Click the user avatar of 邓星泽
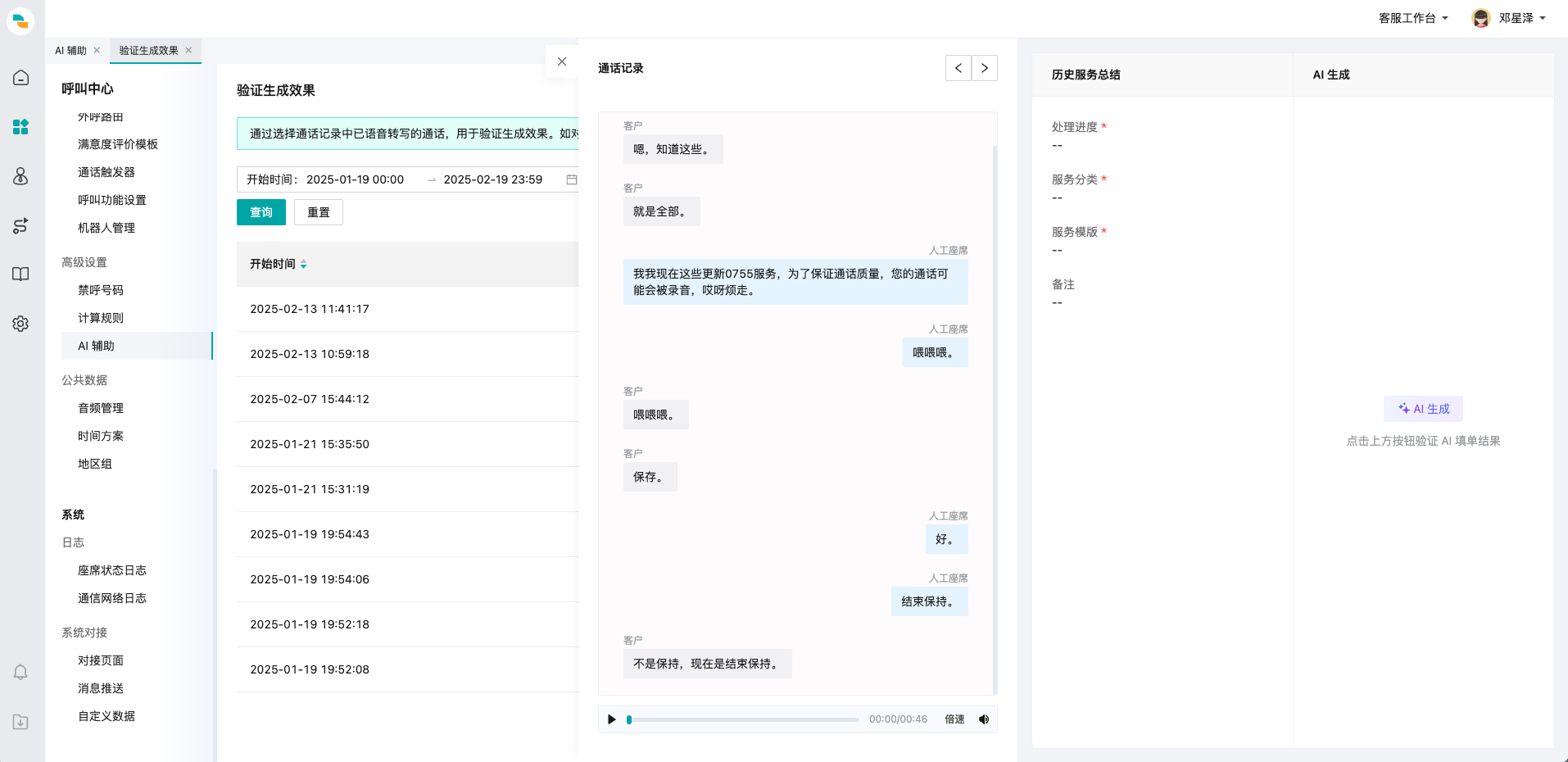Screen dimensions: 1568x762 pyautogui.click(x=1480, y=18)
